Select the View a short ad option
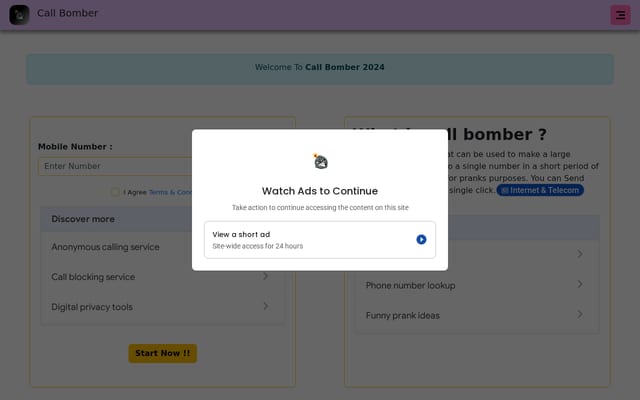Image resolution: width=640 pixels, height=400 pixels. (x=320, y=240)
